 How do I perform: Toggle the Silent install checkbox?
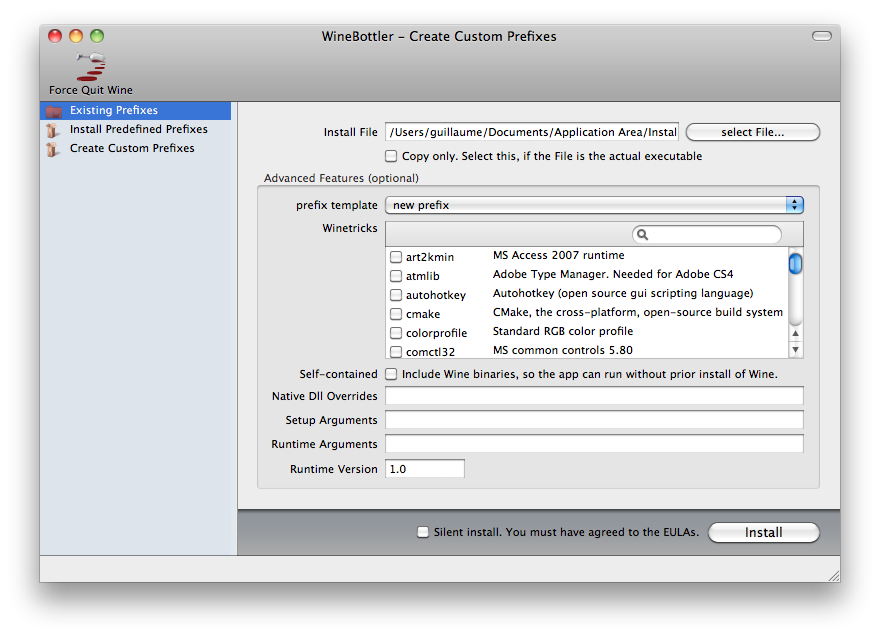(423, 532)
